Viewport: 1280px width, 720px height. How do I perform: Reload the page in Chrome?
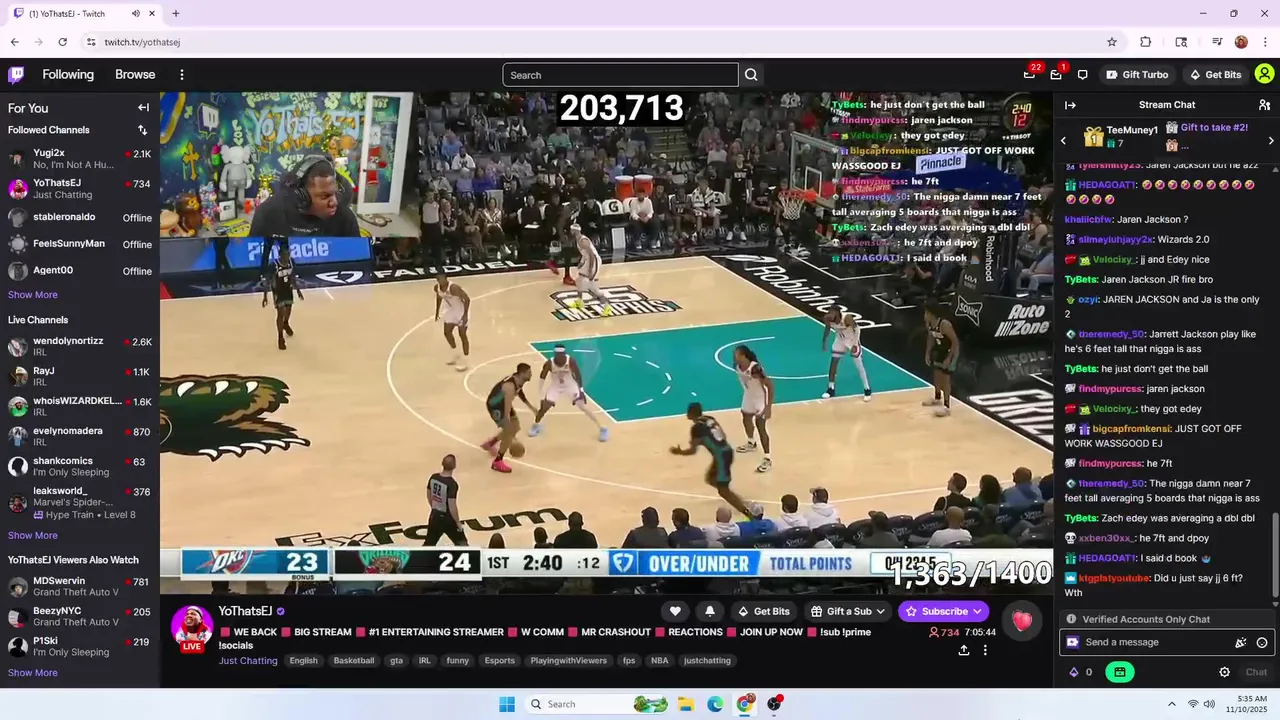pos(62,42)
